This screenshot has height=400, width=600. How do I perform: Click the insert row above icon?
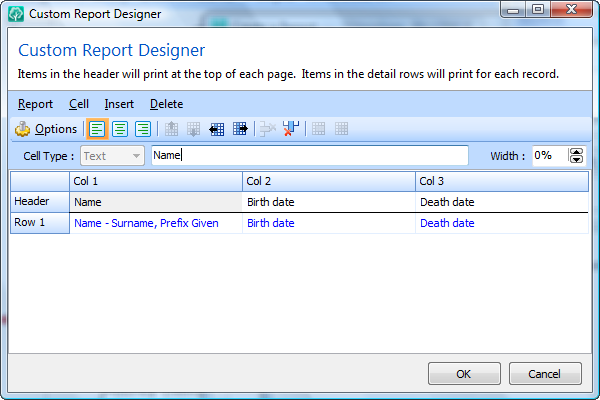click(x=171, y=129)
